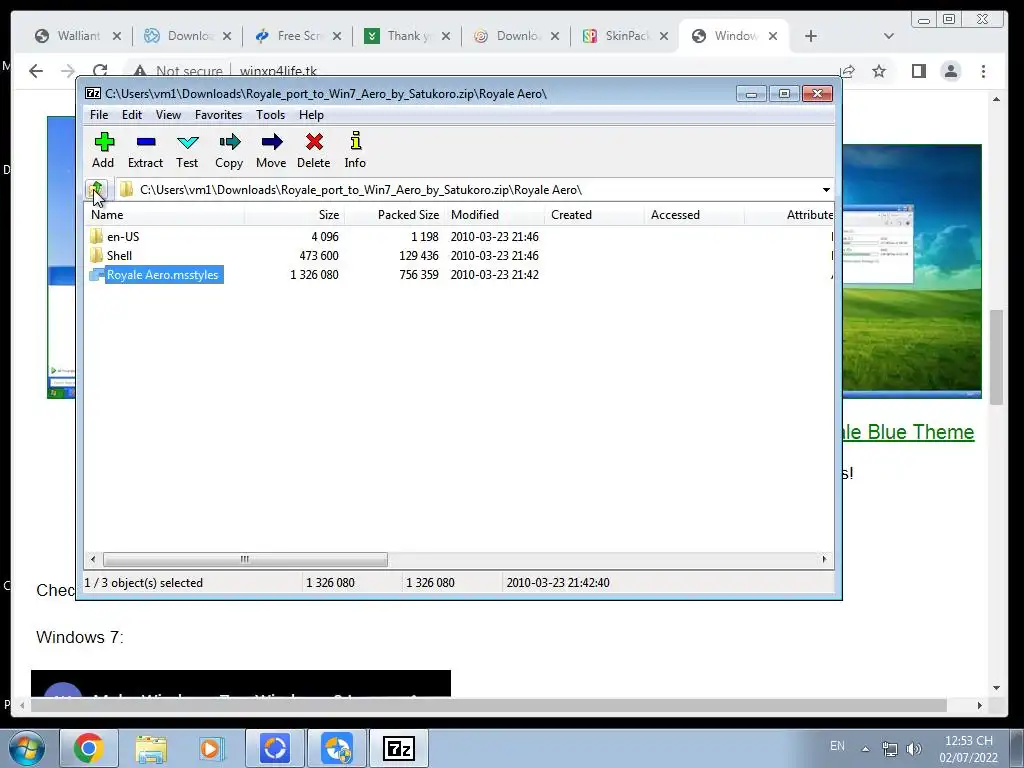Open the Windows Start menu
1024x768 pixels.
(27, 748)
